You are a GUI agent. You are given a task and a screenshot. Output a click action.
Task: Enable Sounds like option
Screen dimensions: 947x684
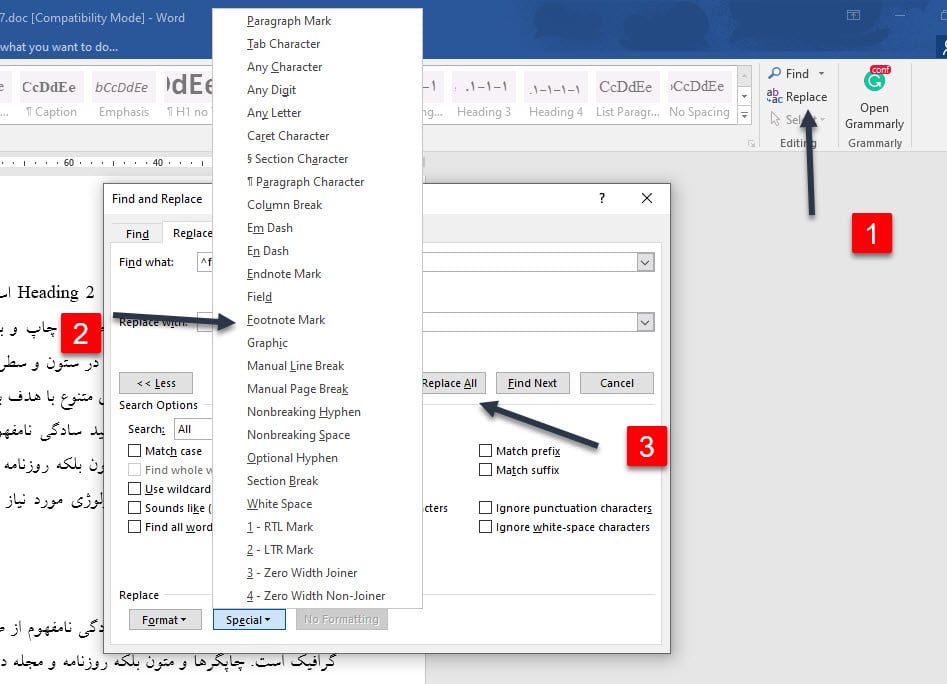pyautogui.click(x=135, y=508)
